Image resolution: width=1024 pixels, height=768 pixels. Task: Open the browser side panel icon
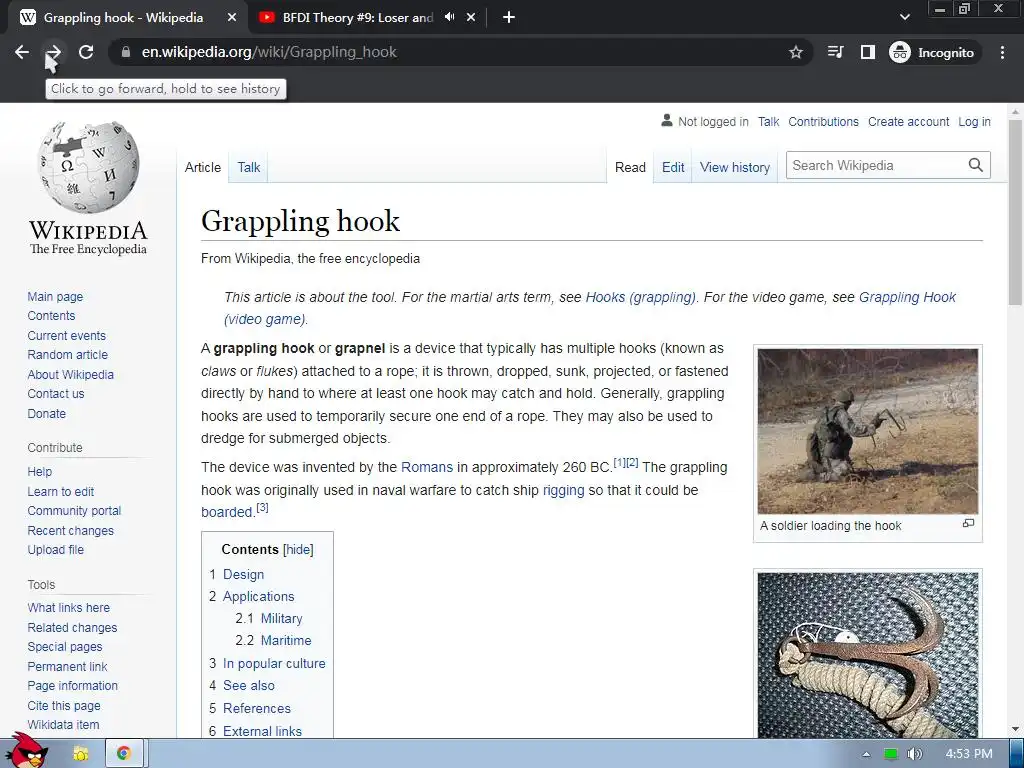pos(868,52)
